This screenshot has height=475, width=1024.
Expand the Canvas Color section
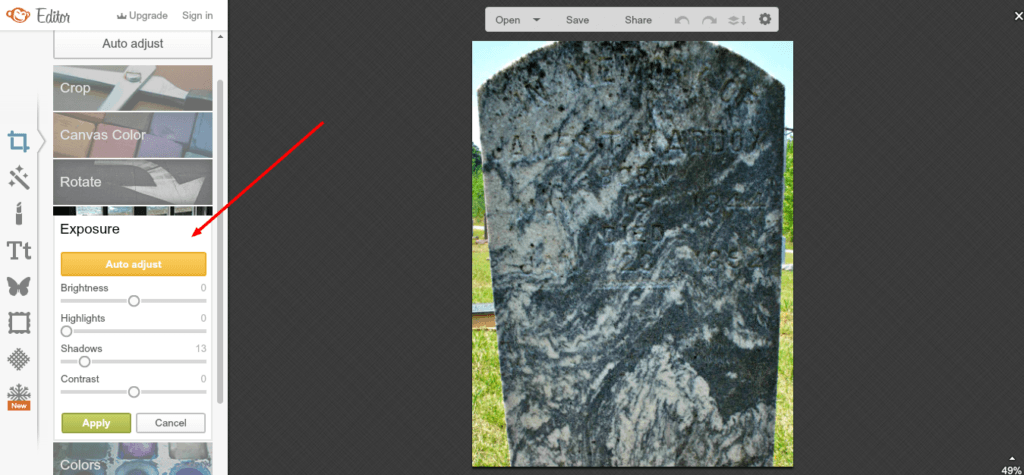click(132, 135)
